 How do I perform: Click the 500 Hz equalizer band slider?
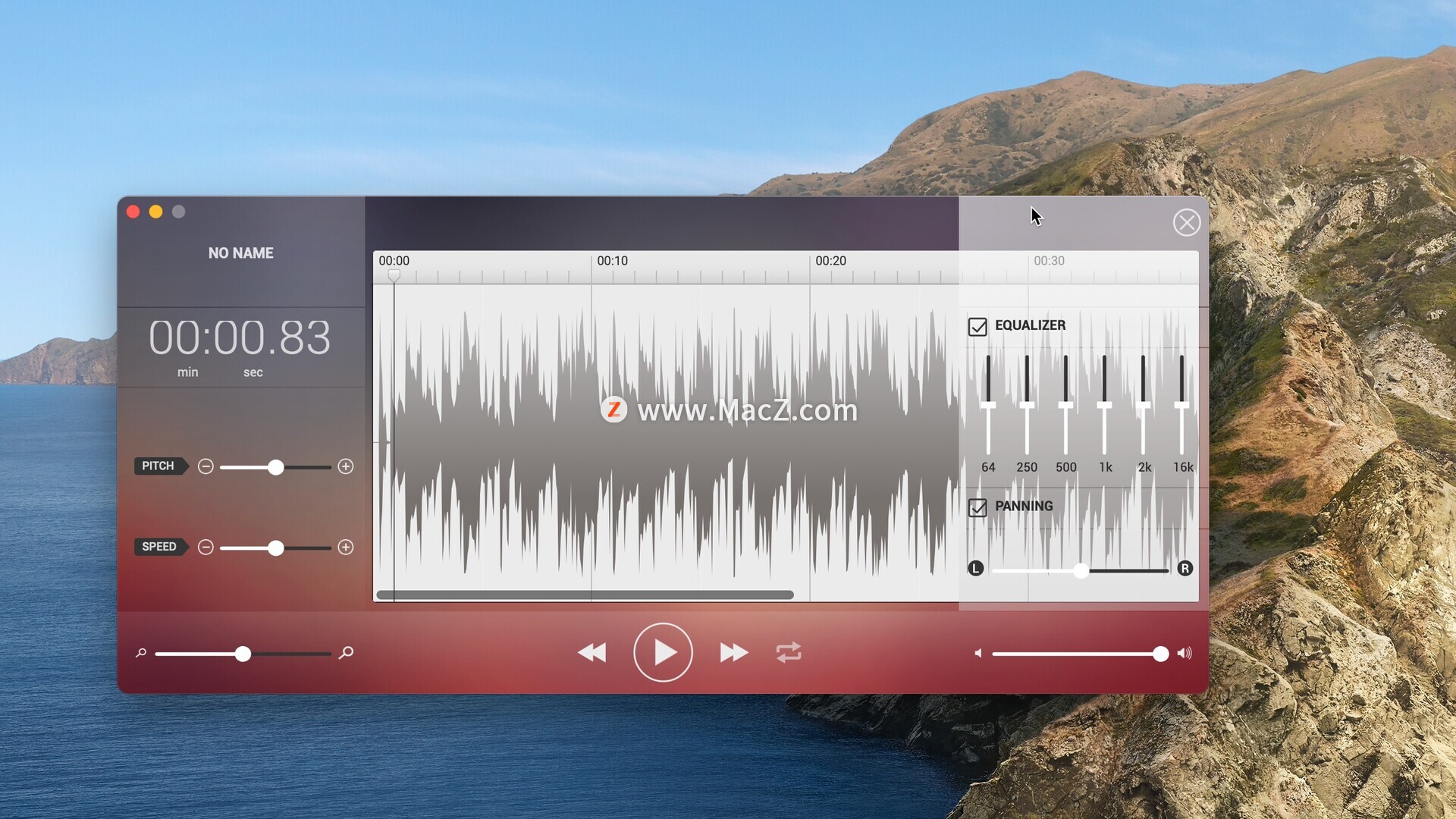1065,406
